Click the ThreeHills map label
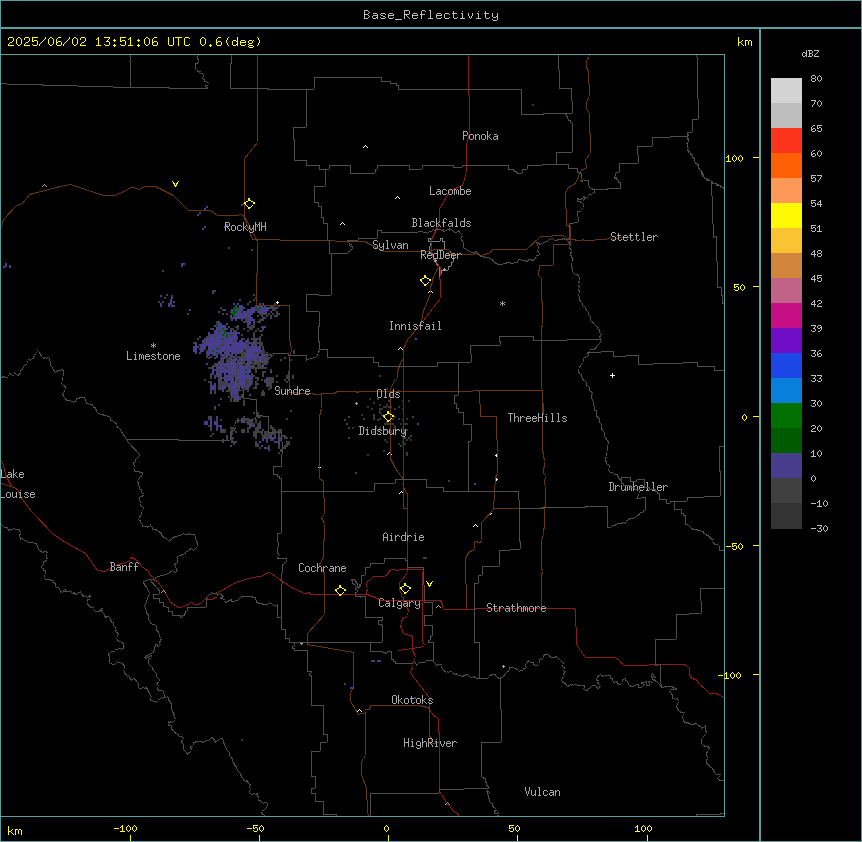The width and height of the screenshot is (862, 842). coord(537,418)
